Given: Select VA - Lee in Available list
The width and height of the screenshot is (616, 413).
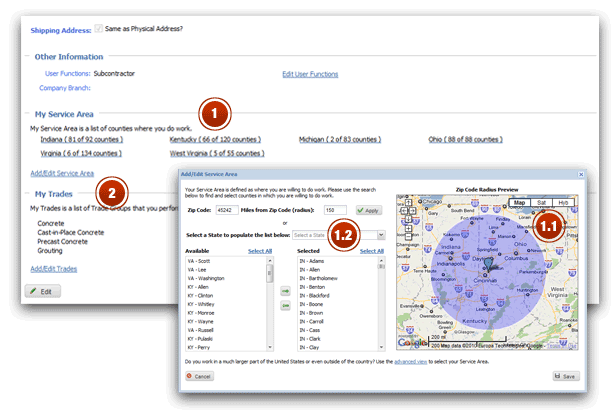Looking at the screenshot, I should (x=226, y=270).
